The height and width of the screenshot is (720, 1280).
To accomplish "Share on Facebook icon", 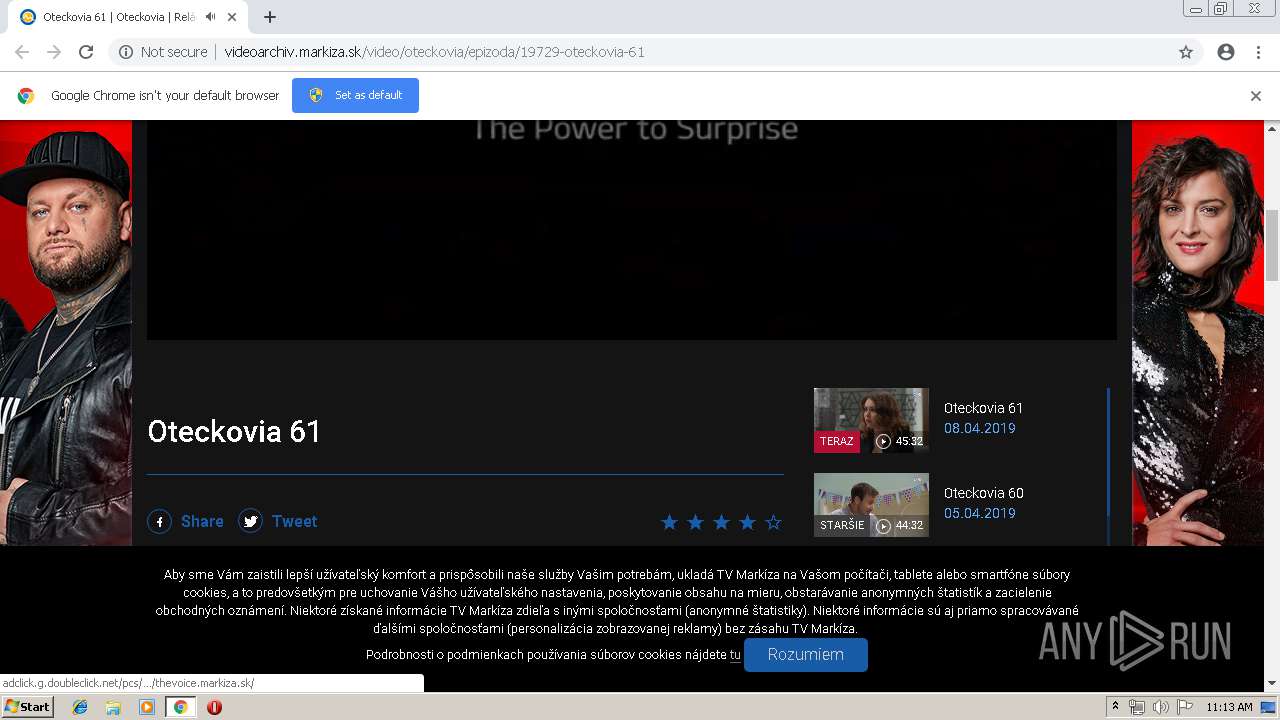I will click(160, 521).
